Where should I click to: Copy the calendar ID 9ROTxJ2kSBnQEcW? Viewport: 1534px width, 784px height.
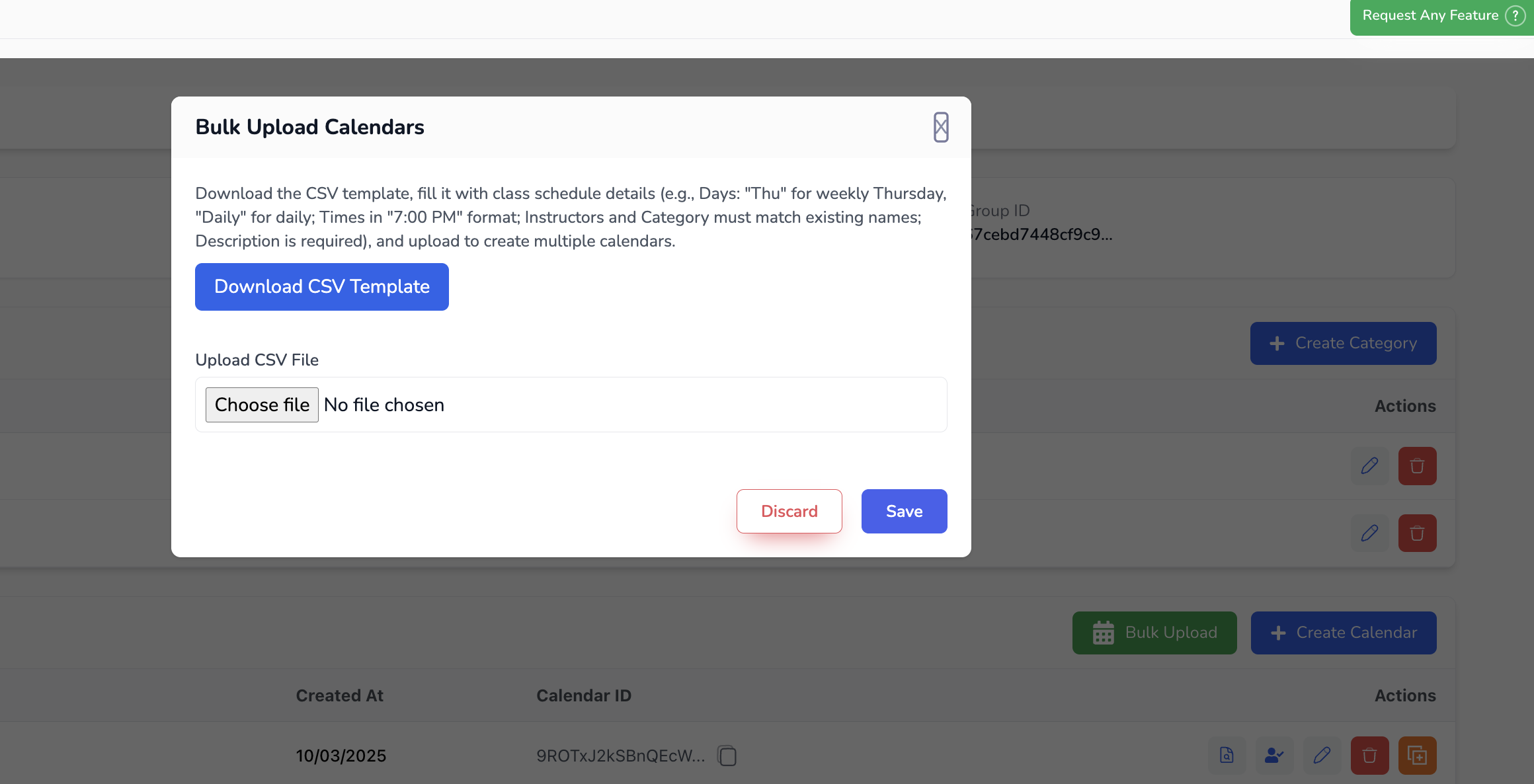[x=727, y=756]
